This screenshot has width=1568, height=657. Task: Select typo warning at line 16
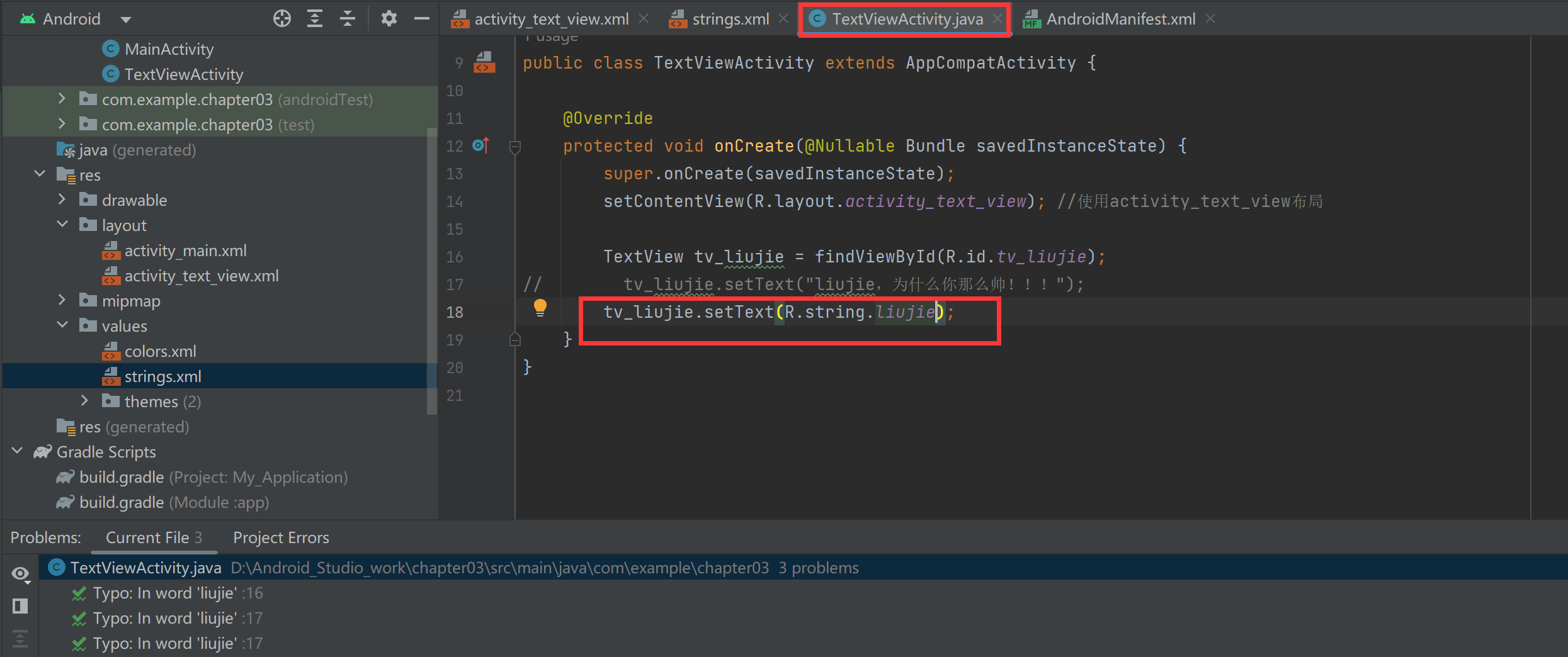178,593
